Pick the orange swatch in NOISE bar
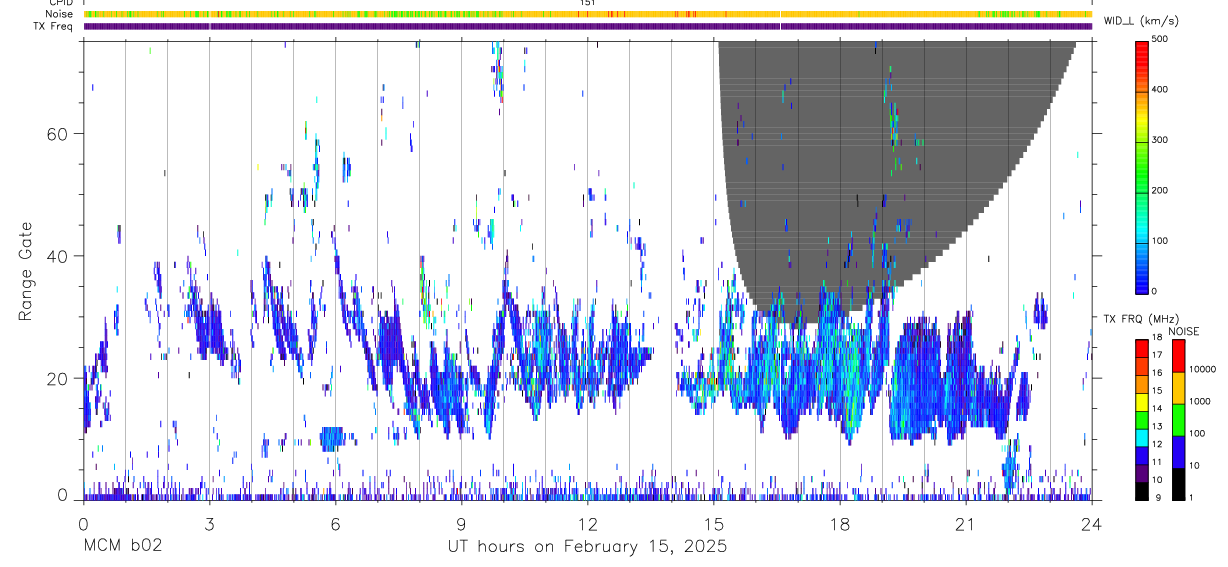 click(1179, 387)
